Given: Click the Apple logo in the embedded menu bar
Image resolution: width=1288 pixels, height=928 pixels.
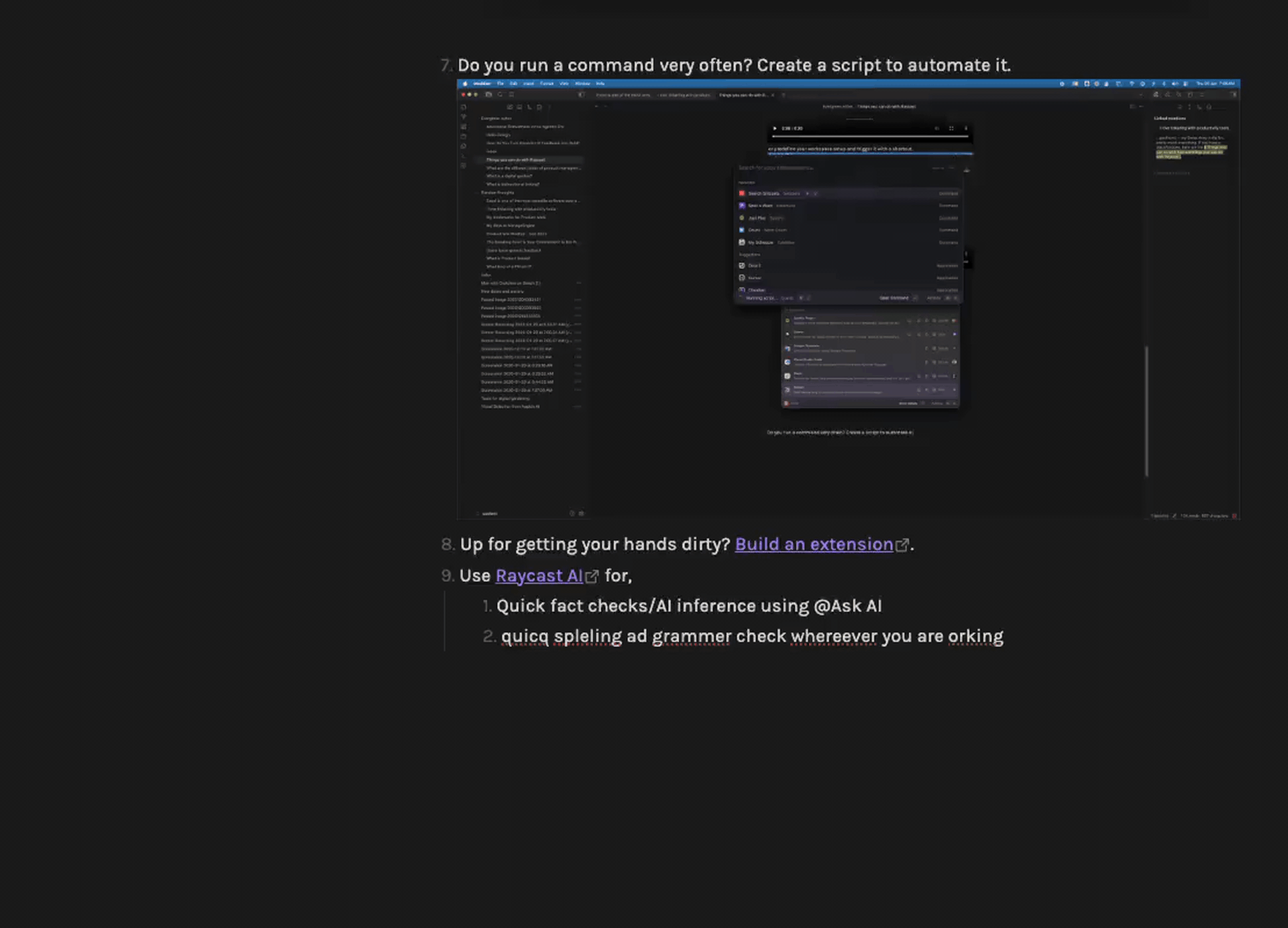Looking at the screenshot, I should pos(465,84).
